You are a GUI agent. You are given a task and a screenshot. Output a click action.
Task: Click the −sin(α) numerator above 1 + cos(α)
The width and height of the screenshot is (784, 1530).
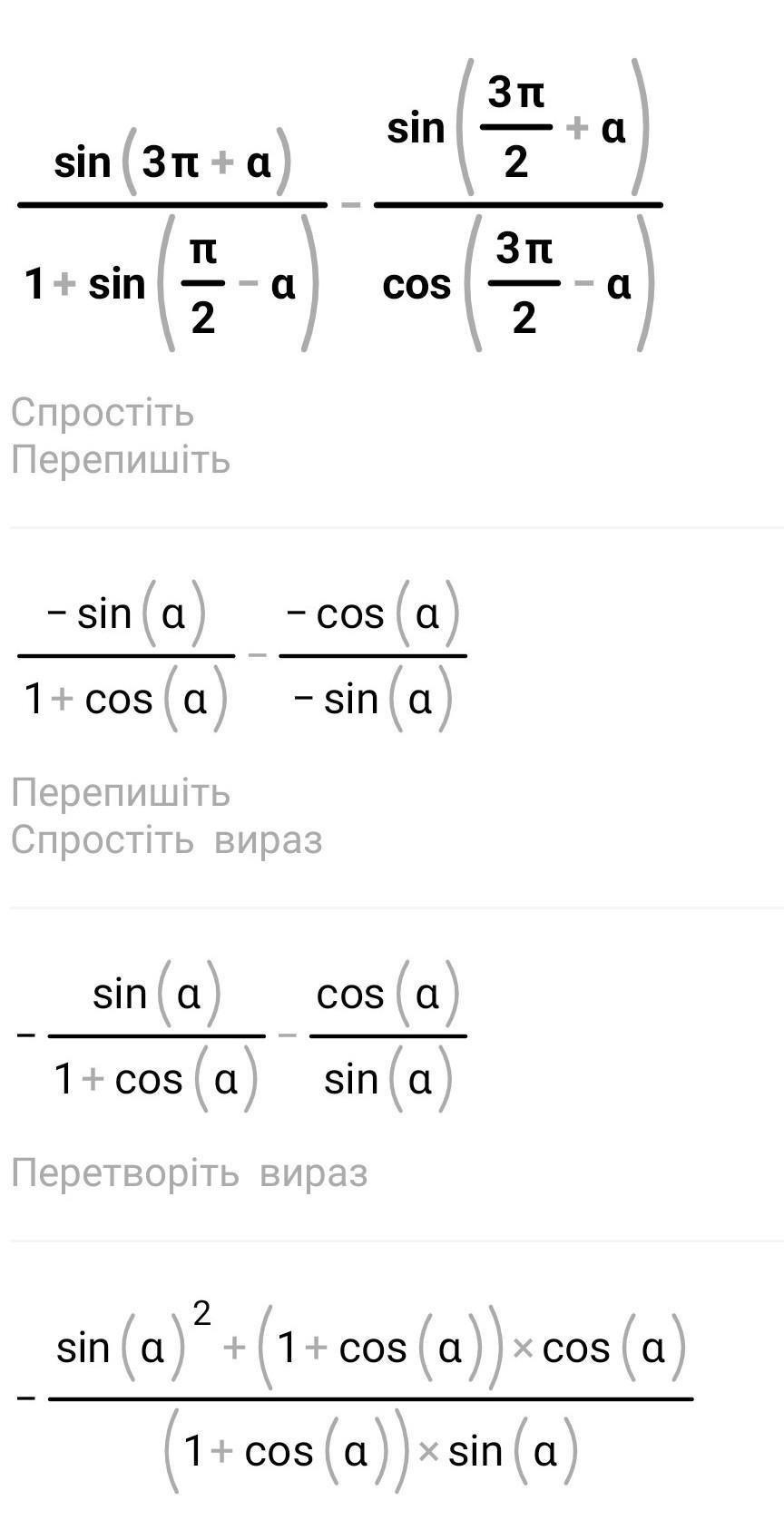(x=126, y=614)
